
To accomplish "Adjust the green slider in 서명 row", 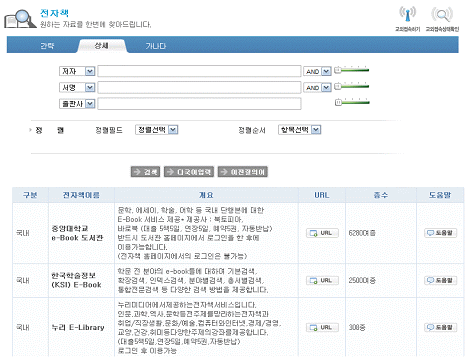I will point(352,86).
